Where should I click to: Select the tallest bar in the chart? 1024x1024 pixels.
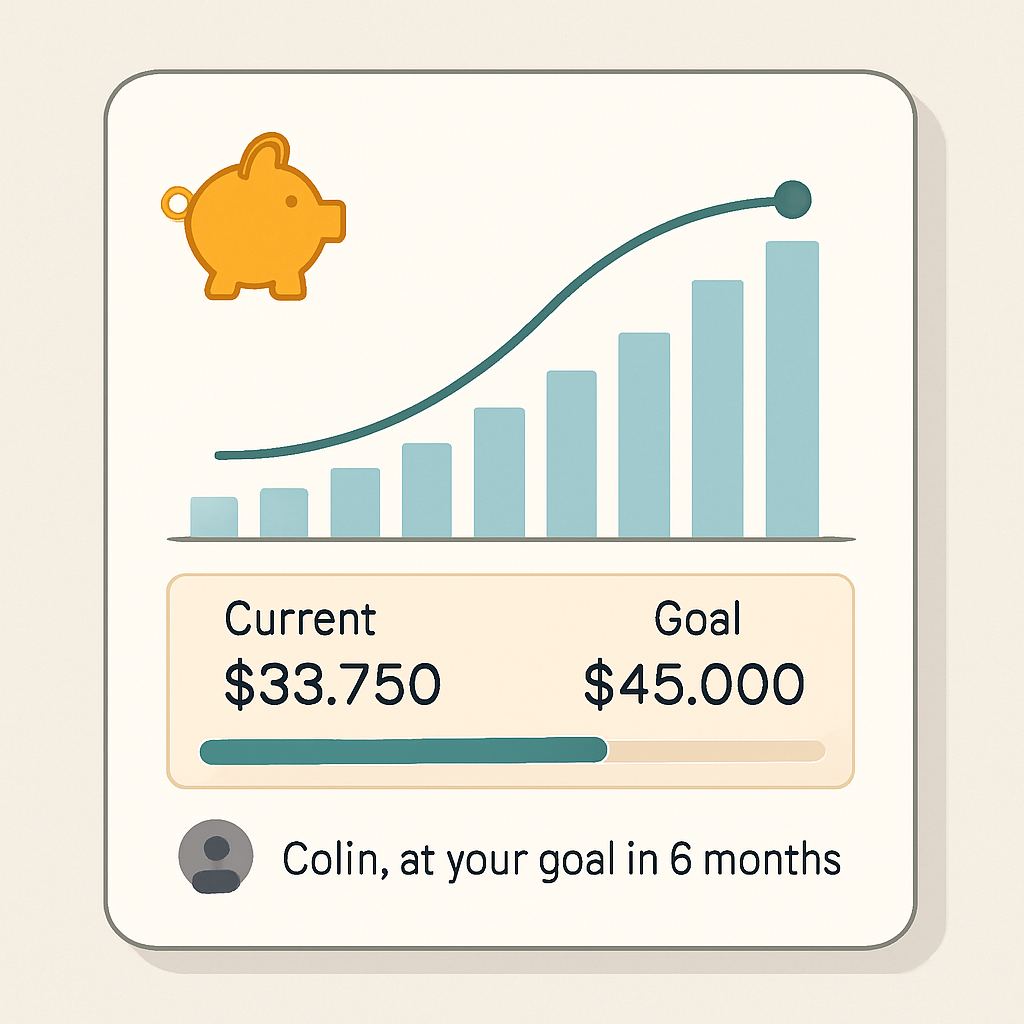click(x=792, y=388)
